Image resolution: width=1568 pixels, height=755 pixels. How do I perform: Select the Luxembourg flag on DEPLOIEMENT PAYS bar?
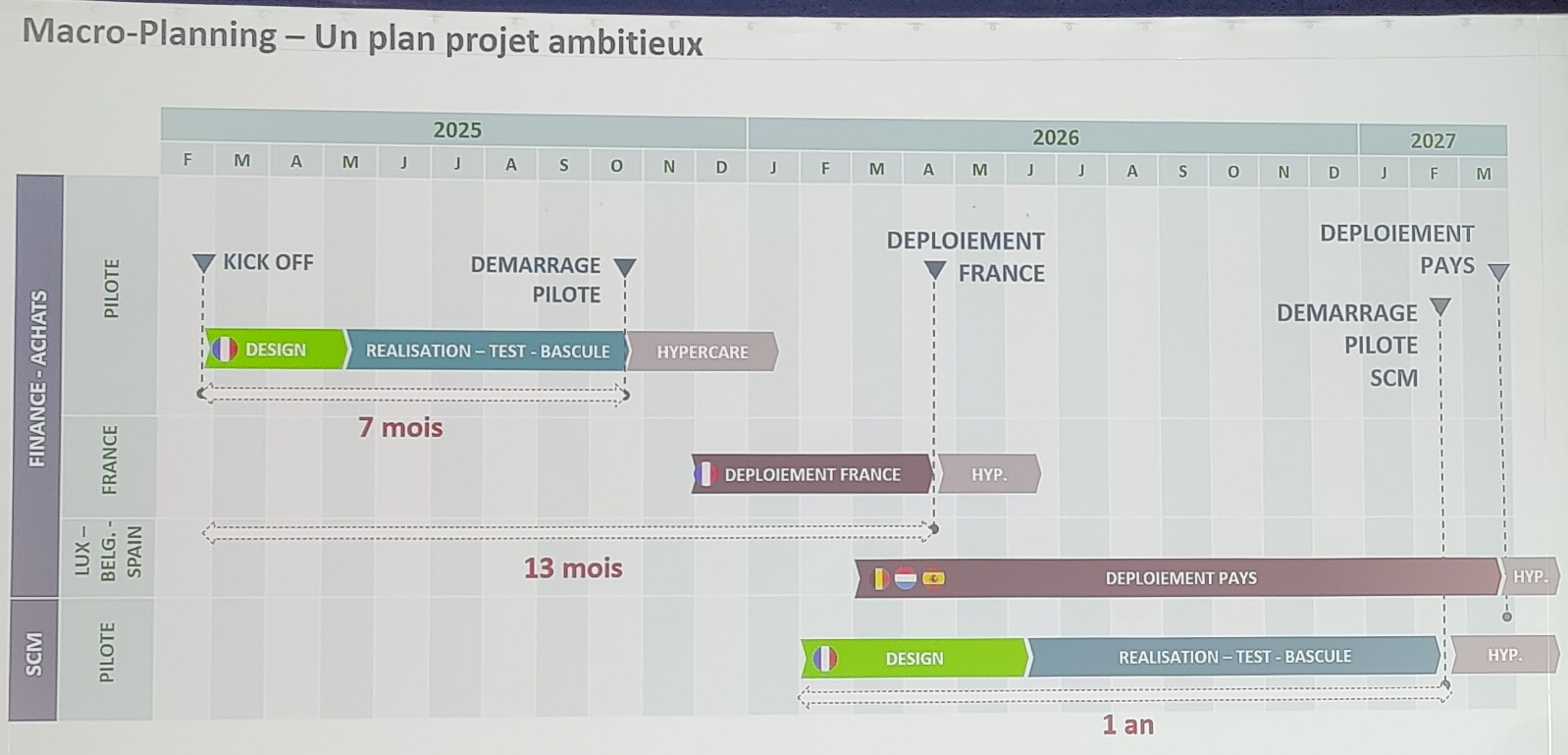pyautogui.click(x=906, y=578)
